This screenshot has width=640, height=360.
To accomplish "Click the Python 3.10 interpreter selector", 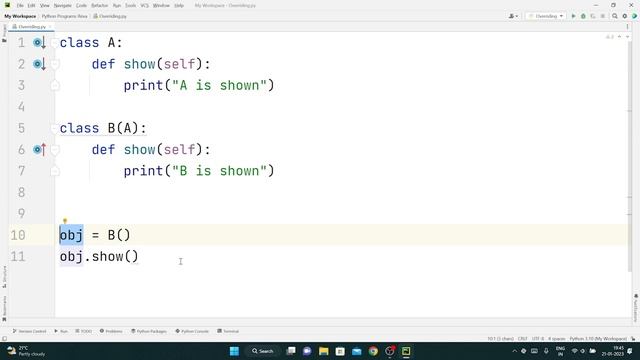I will click(598, 339).
